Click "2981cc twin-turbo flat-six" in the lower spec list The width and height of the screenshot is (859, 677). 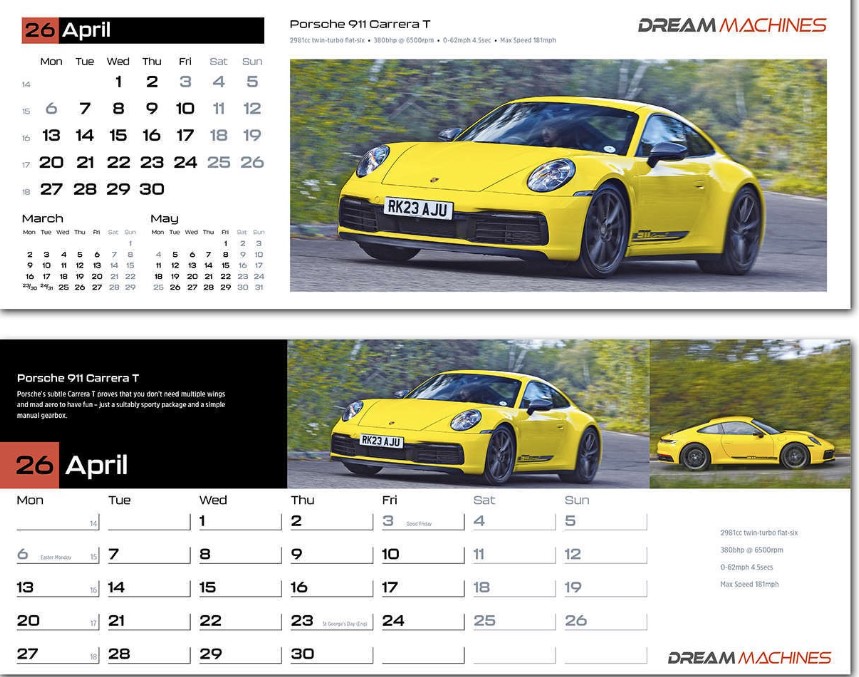click(759, 532)
